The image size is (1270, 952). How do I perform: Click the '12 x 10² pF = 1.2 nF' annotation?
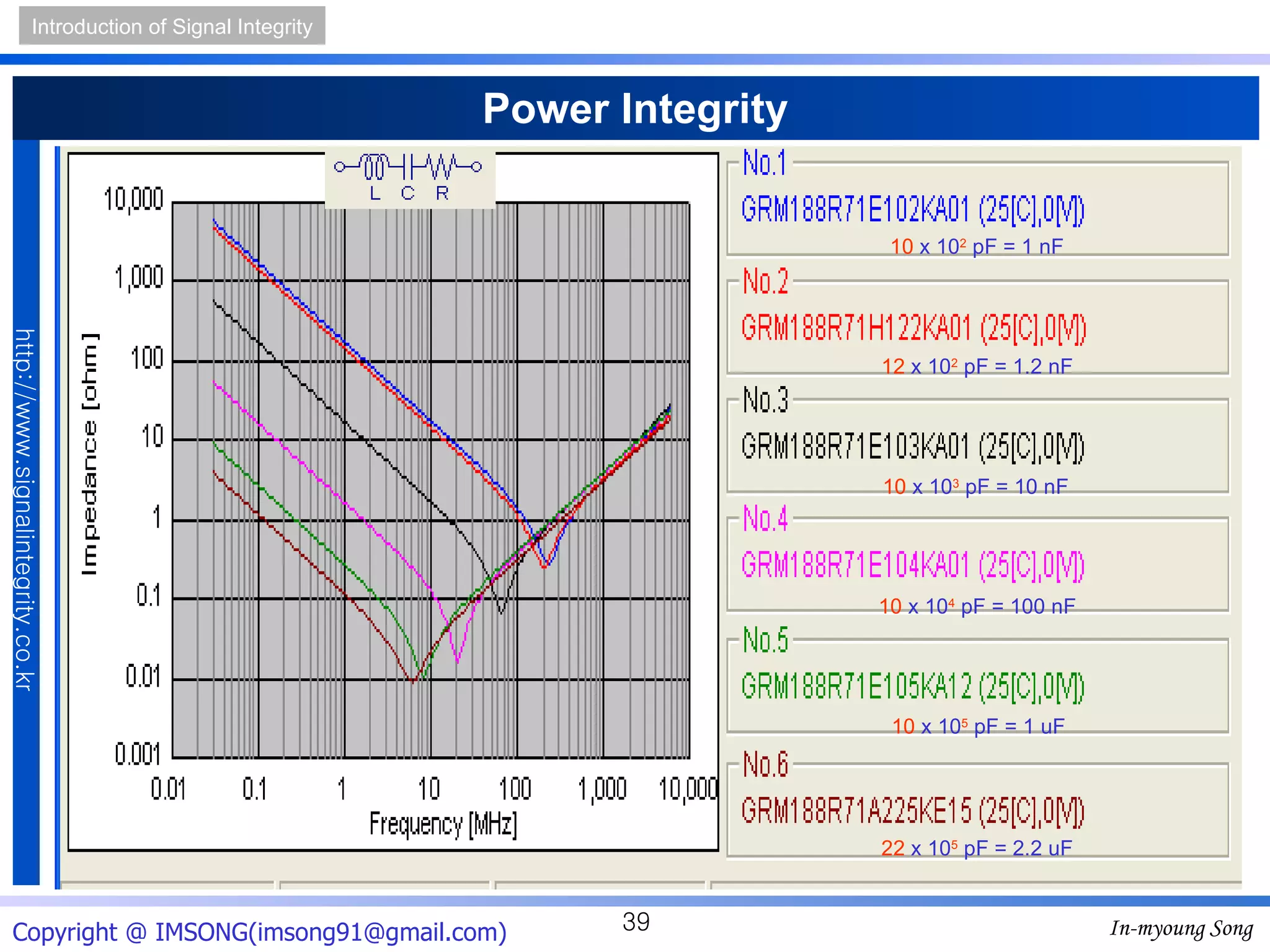point(977,366)
